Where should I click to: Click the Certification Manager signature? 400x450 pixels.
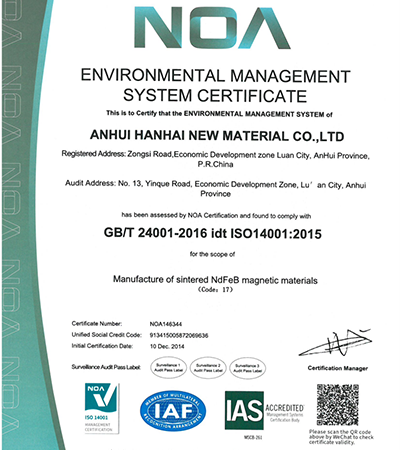[x=335, y=343]
